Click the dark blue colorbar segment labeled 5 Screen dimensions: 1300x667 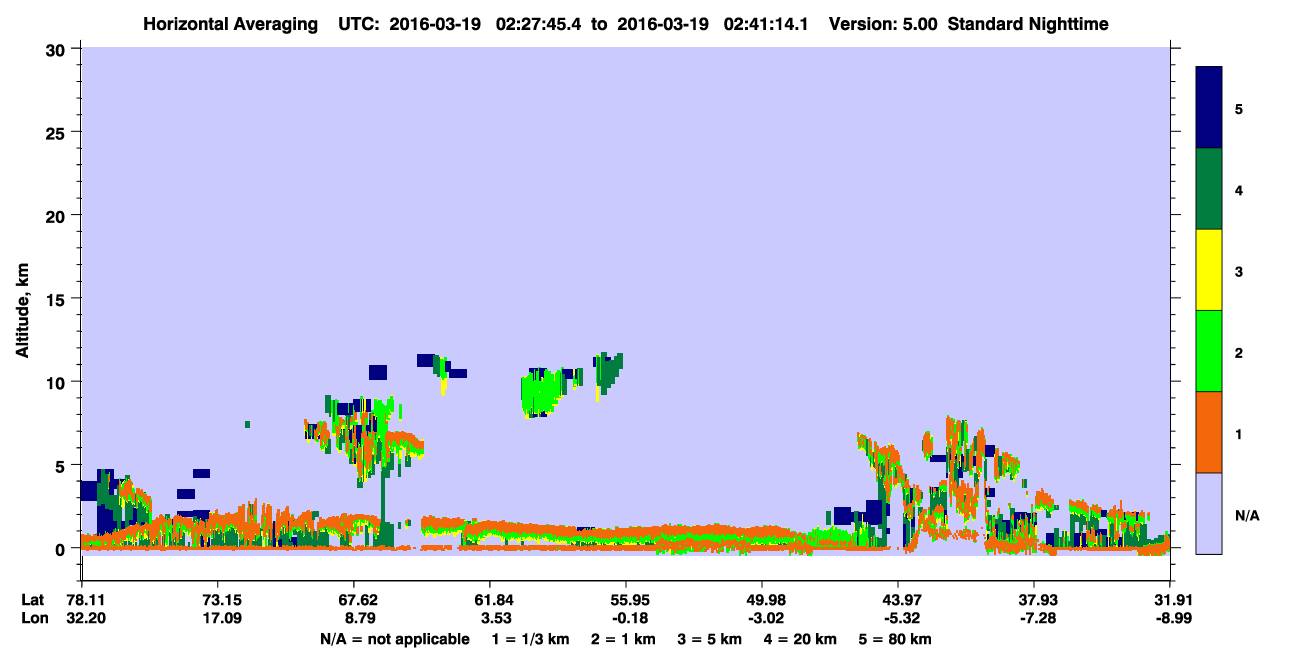coord(1209,108)
